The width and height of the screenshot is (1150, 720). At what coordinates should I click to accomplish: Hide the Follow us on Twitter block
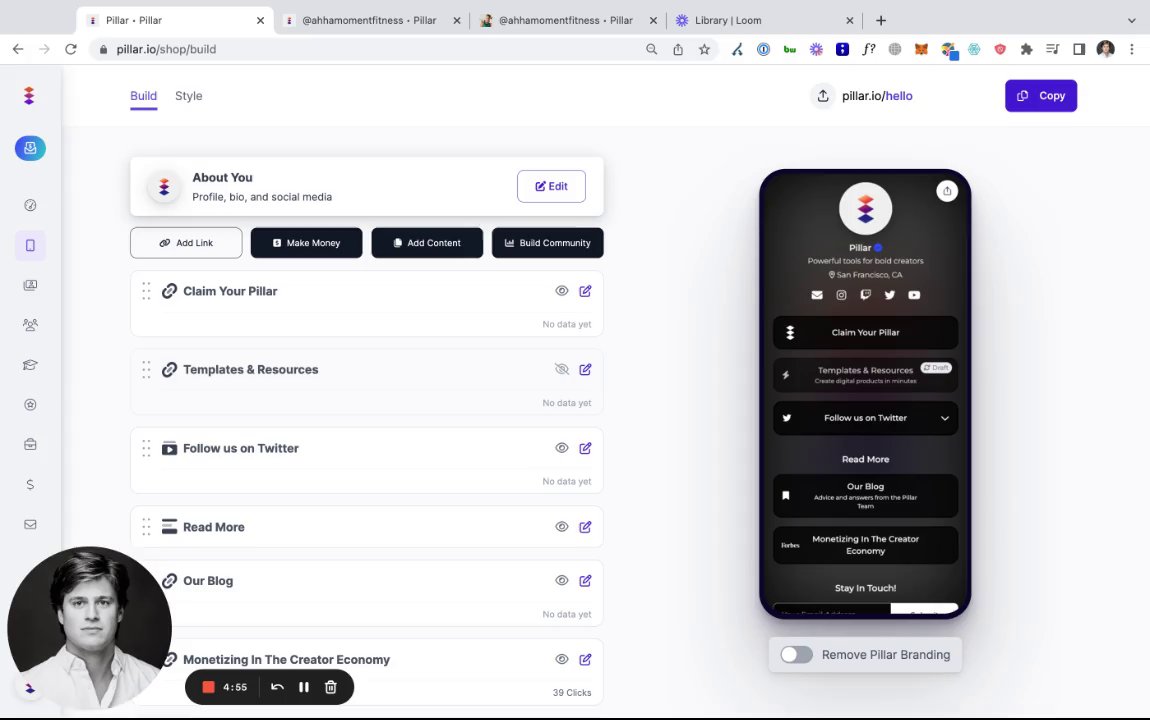562,448
